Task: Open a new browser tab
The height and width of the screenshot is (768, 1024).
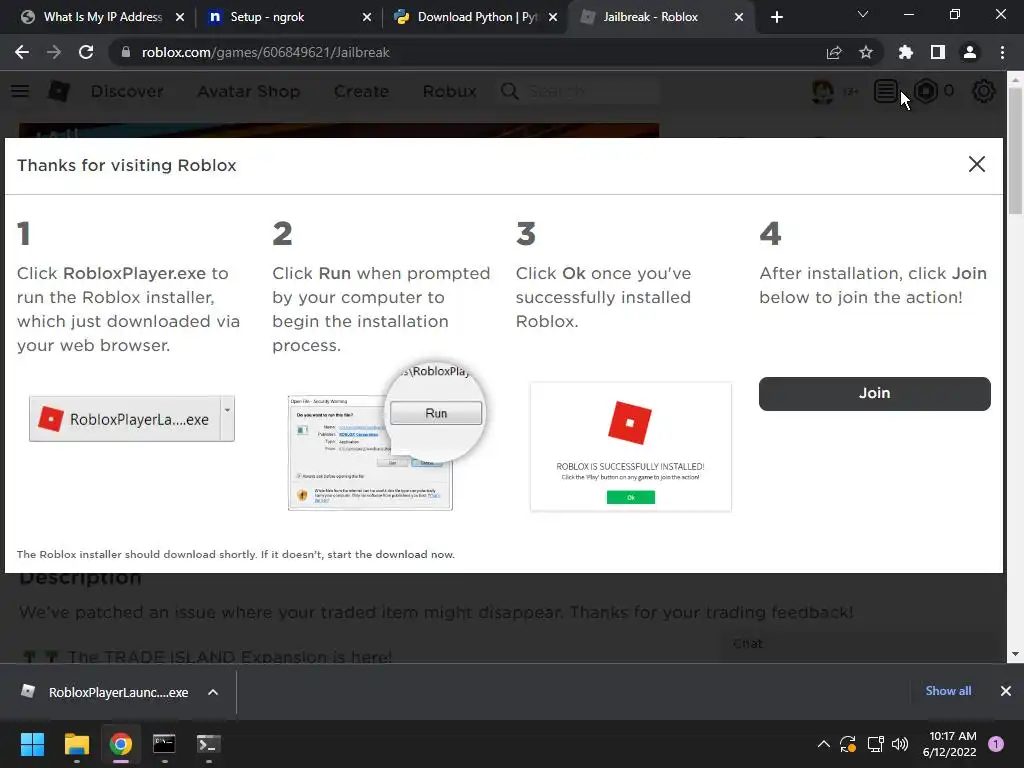Action: click(776, 17)
